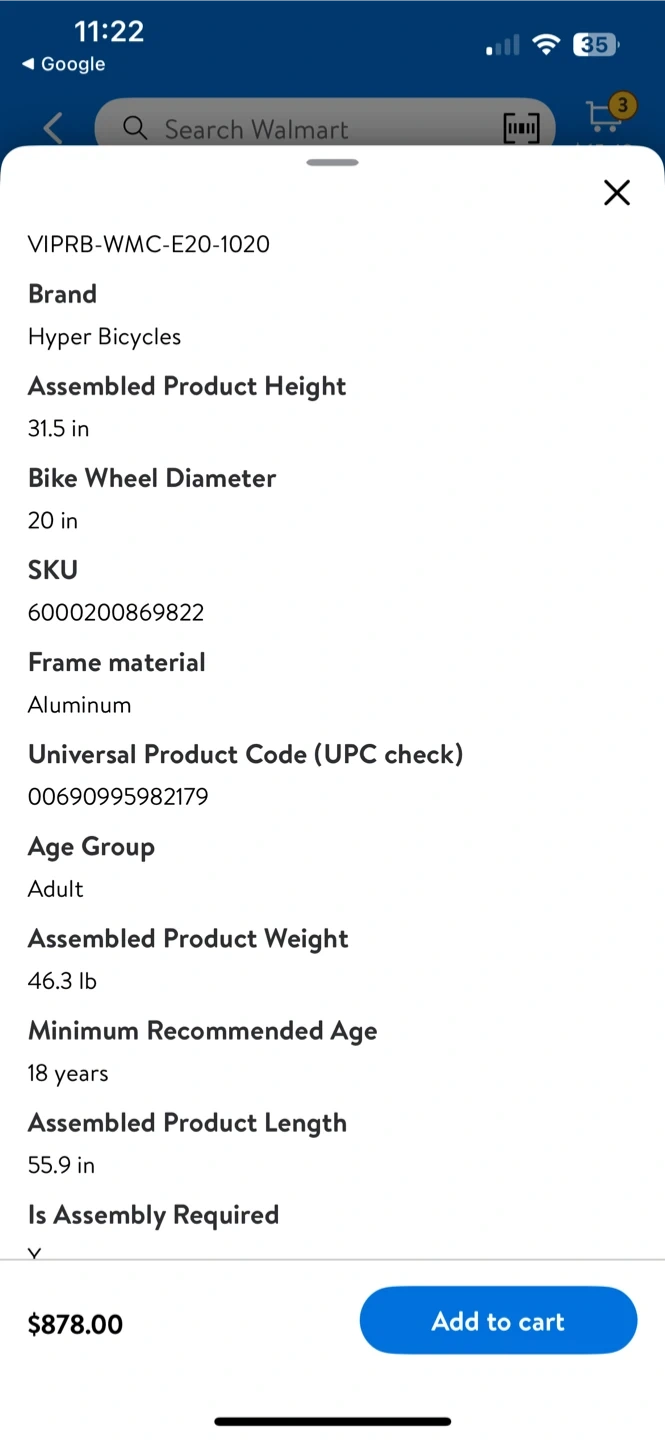Screen dimensions: 665x1440
Task: Tap the Wi-Fi status icon
Action: click(546, 44)
